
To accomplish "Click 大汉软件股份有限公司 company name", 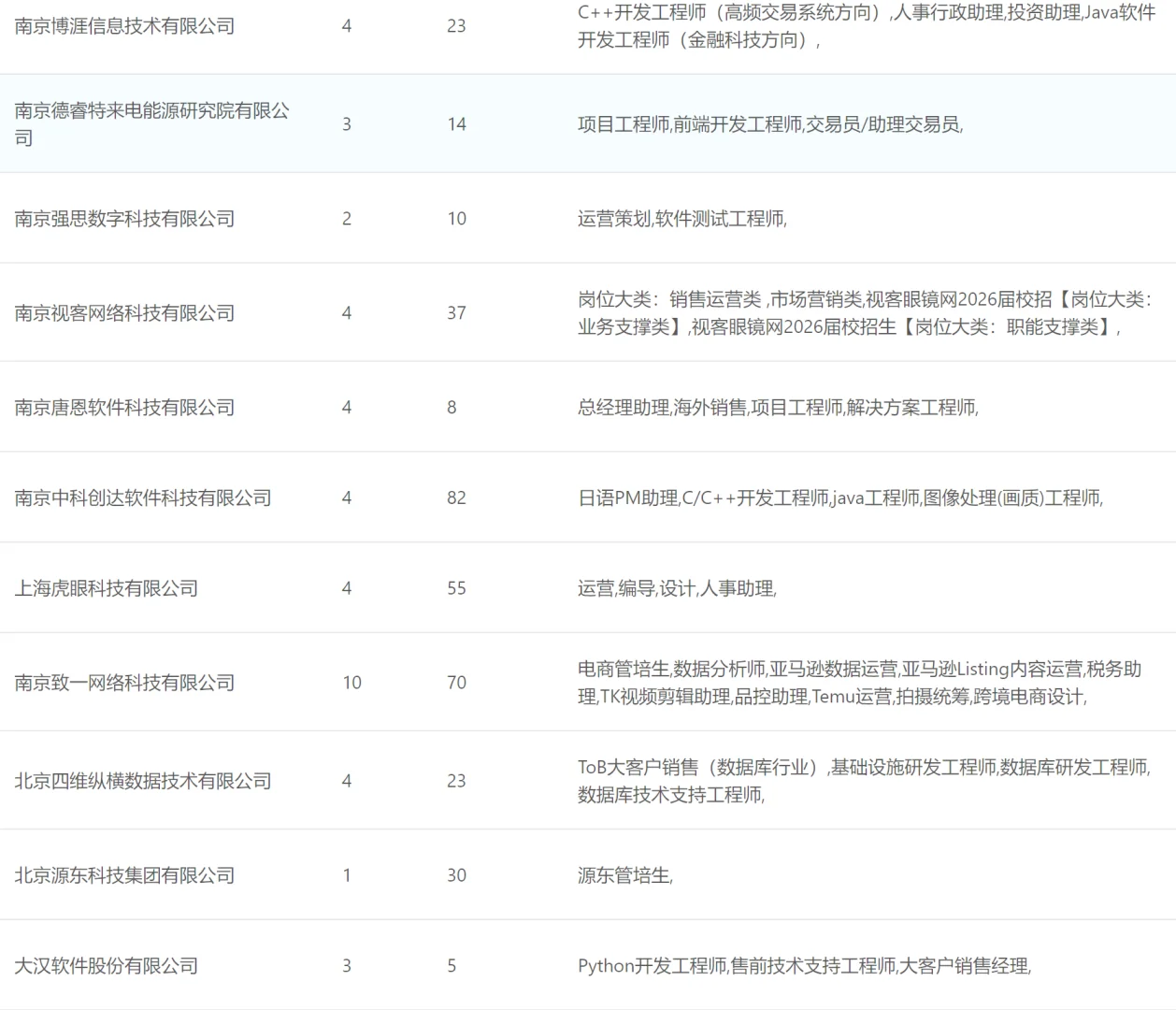I will 107,966.
